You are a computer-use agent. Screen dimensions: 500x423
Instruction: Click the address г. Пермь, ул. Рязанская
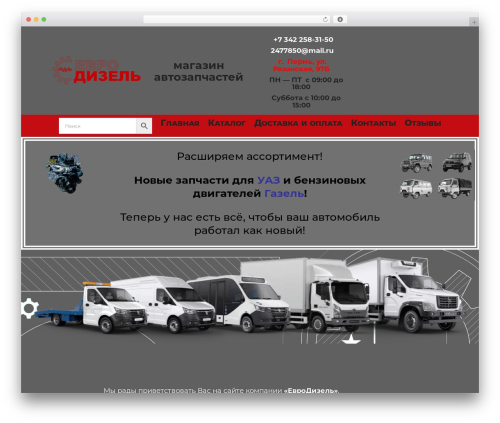302,65
